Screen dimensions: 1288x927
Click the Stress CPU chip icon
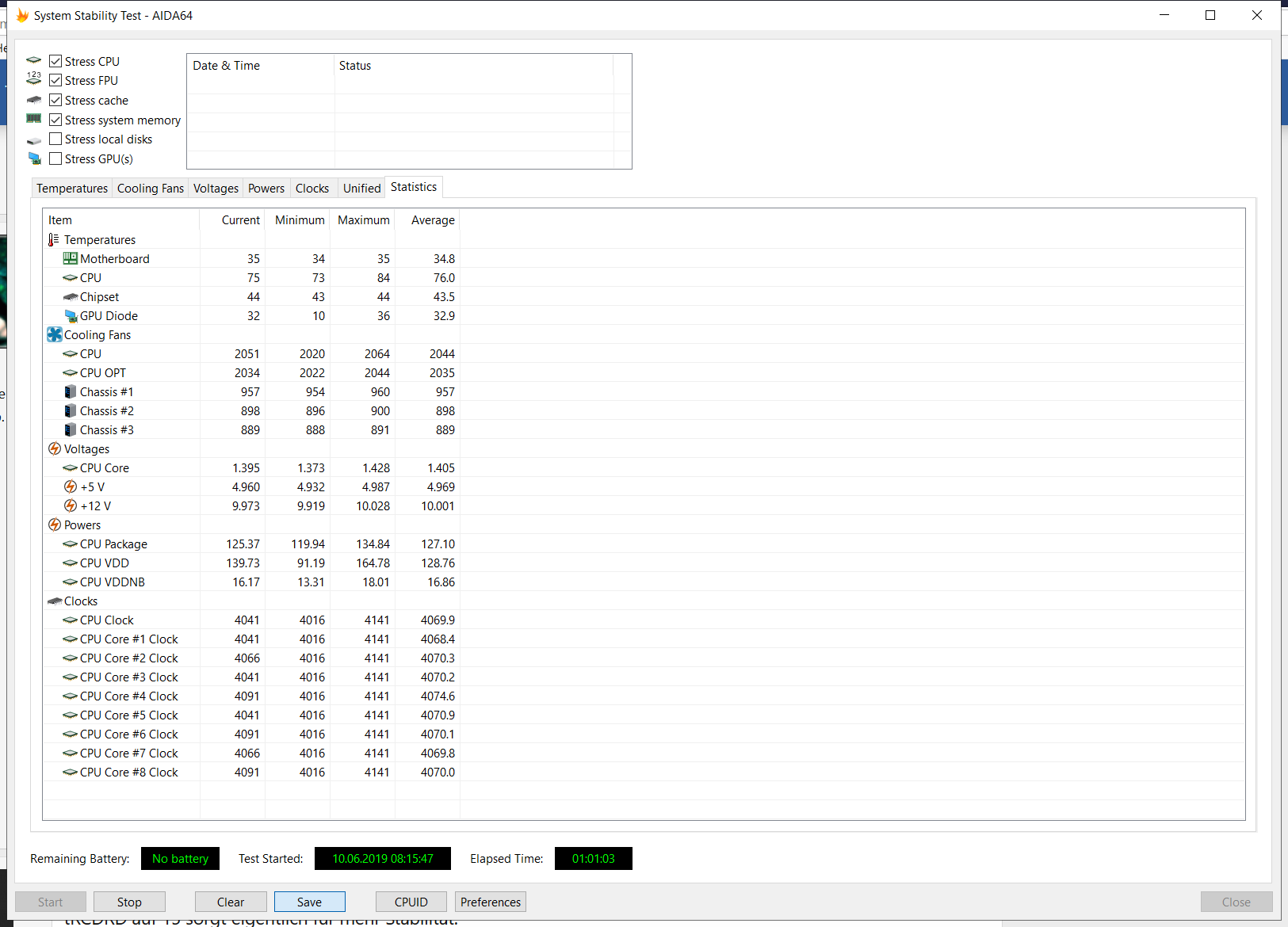[33, 60]
